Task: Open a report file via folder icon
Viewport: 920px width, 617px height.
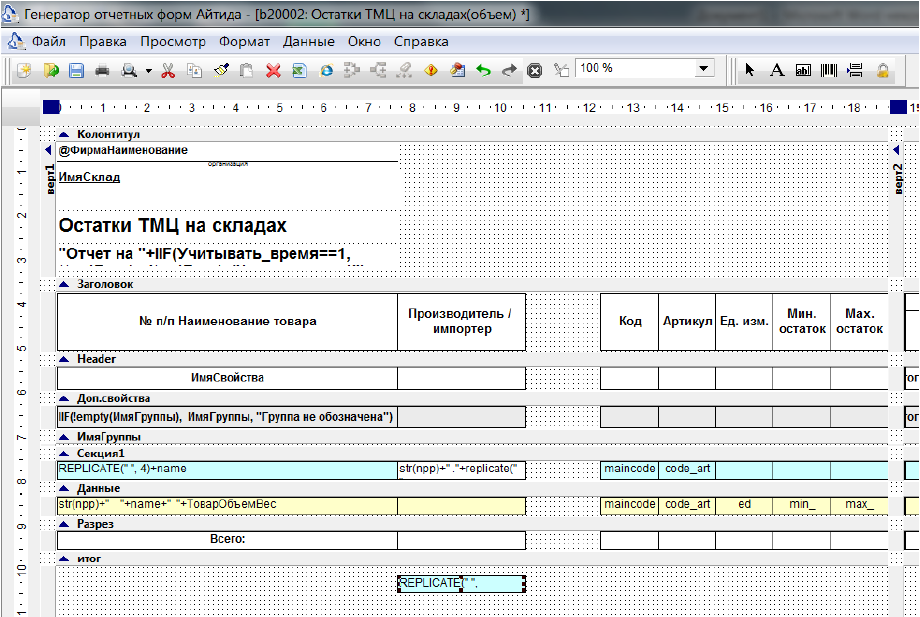Action: pyautogui.click(x=51, y=71)
